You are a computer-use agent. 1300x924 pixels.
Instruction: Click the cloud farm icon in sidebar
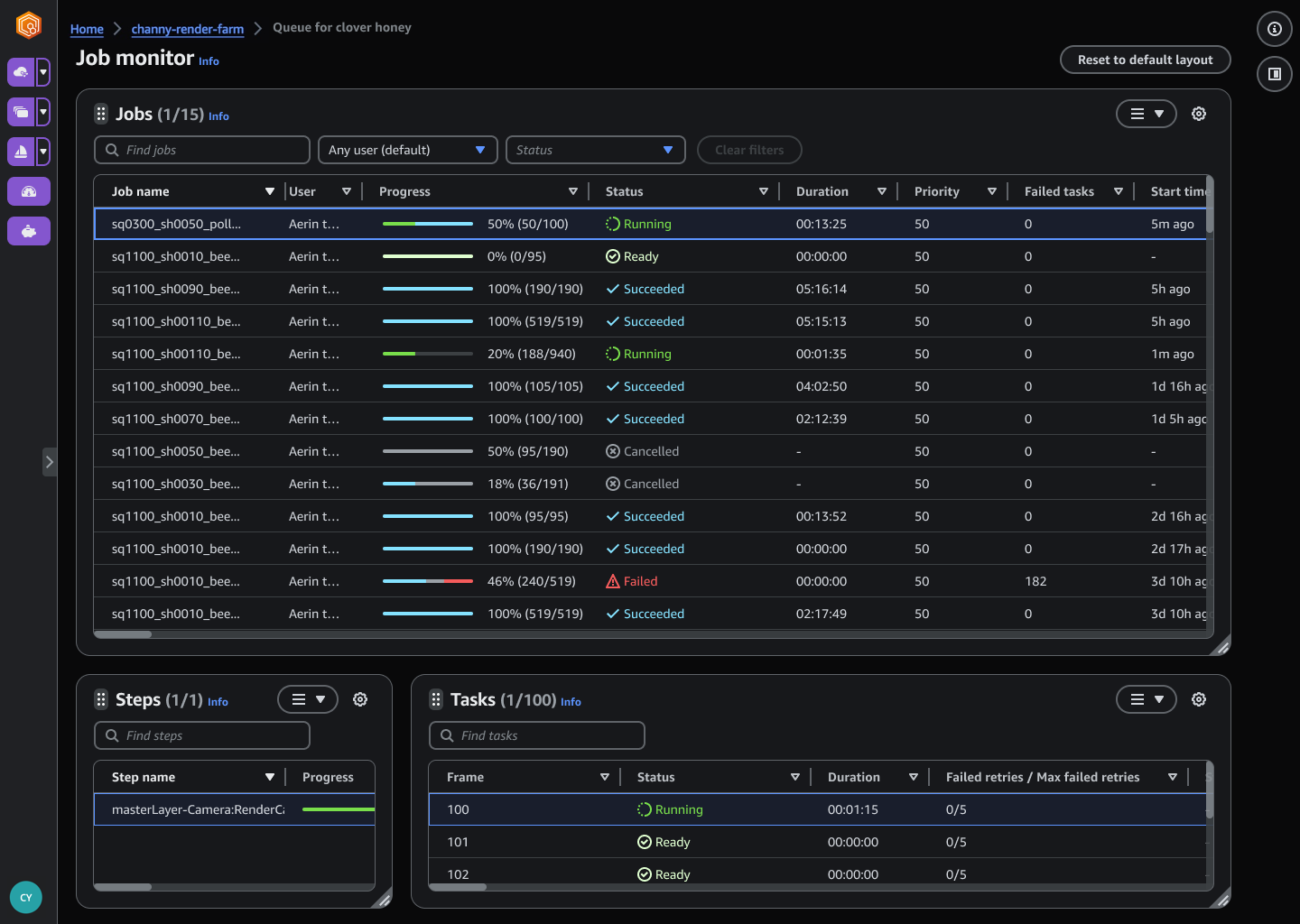pos(21,72)
